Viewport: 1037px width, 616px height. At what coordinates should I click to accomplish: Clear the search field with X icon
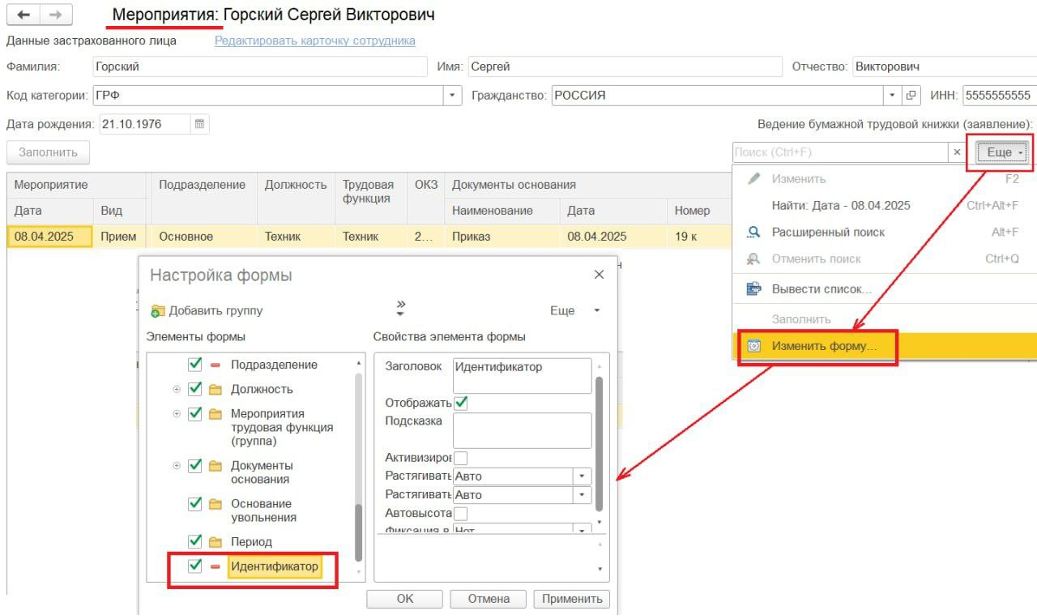[957, 152]
